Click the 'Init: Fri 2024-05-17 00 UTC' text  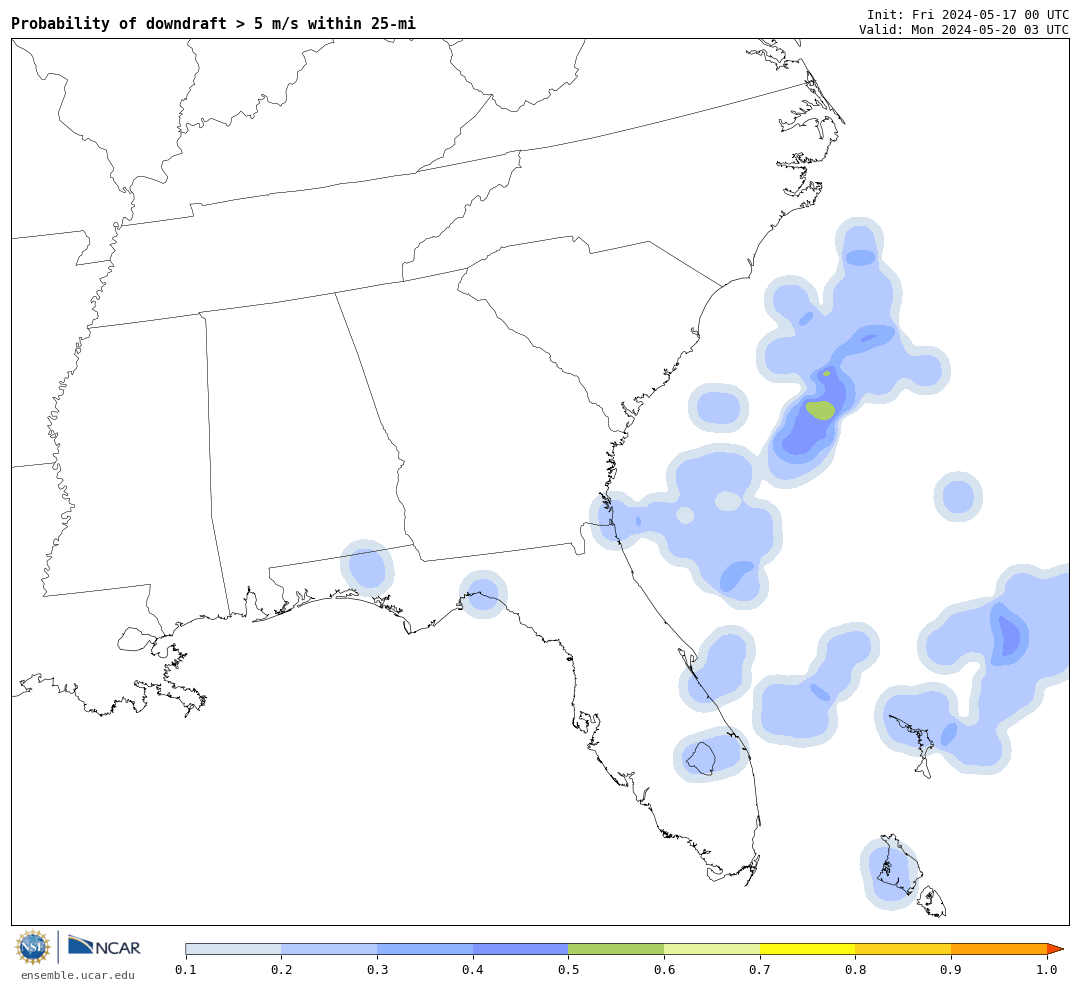(x=968, y=14)
